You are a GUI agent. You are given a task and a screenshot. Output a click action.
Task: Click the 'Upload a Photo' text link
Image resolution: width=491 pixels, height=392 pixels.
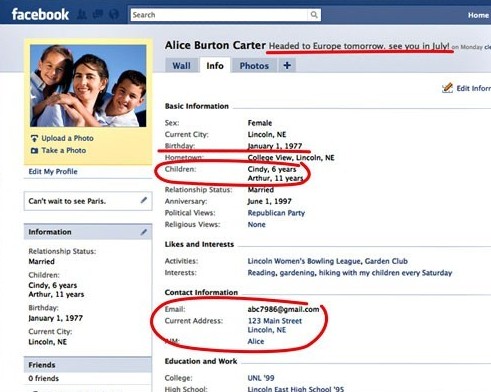(67, 138)
